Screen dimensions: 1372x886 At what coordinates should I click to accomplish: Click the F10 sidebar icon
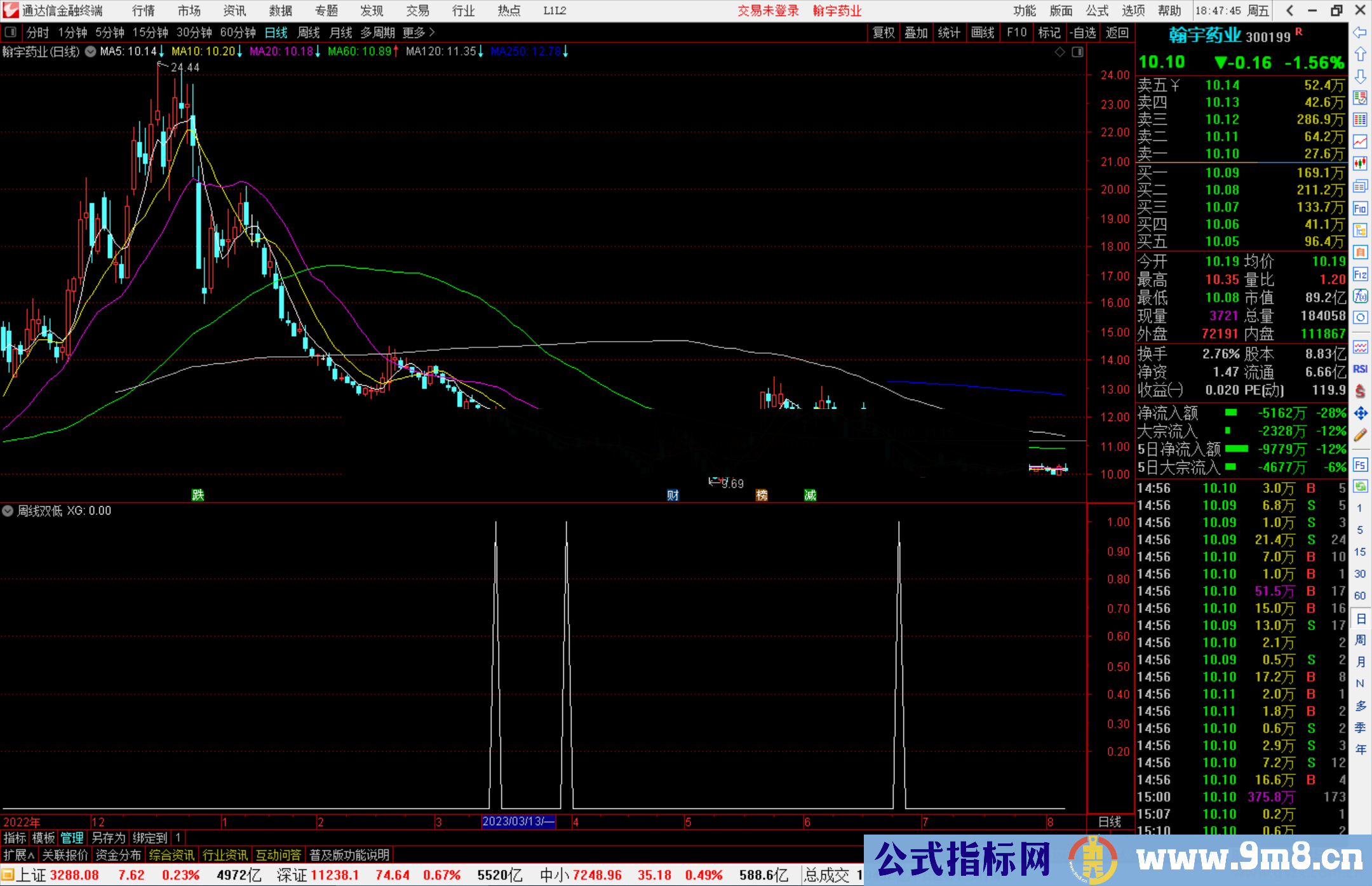(1360, 208)
